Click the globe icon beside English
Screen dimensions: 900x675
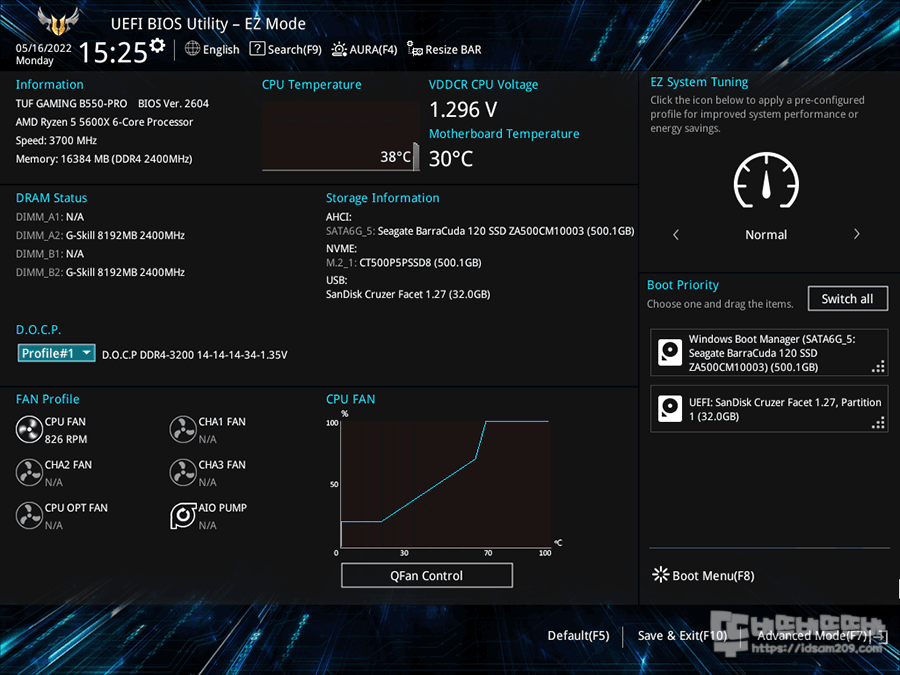[192, 49]
